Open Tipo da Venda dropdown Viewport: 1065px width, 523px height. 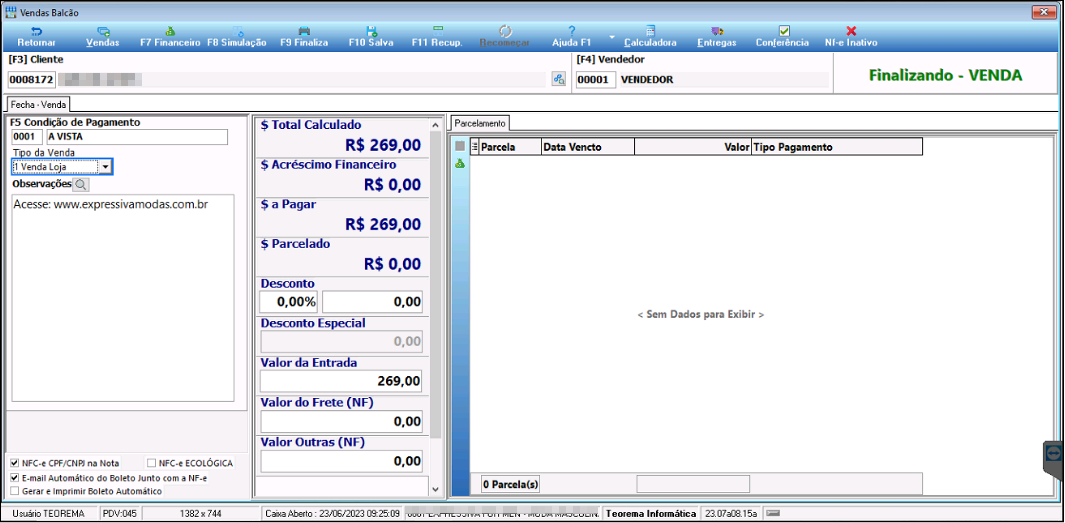click(105, 166)
